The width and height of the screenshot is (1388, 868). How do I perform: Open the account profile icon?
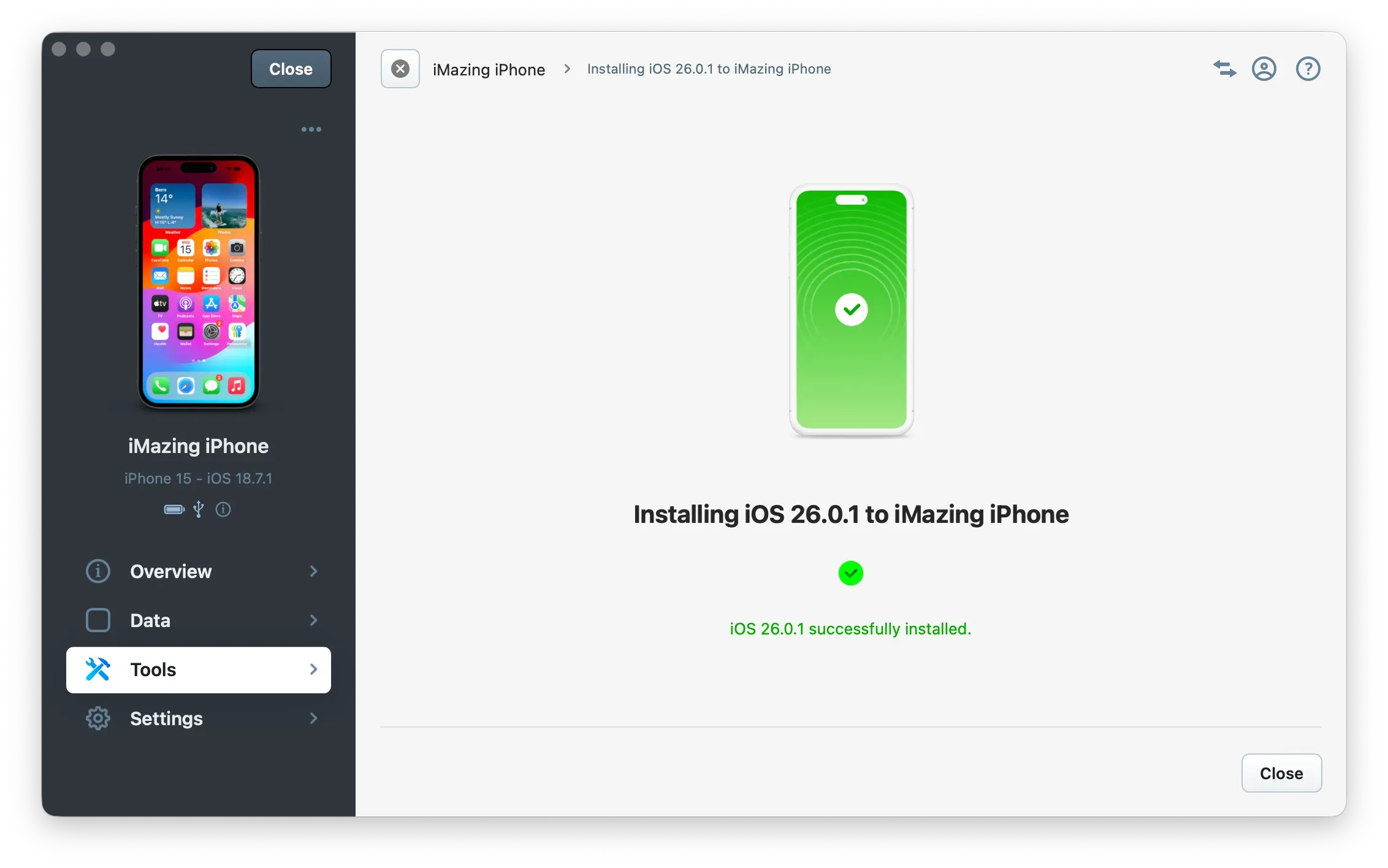(1264, 69)
